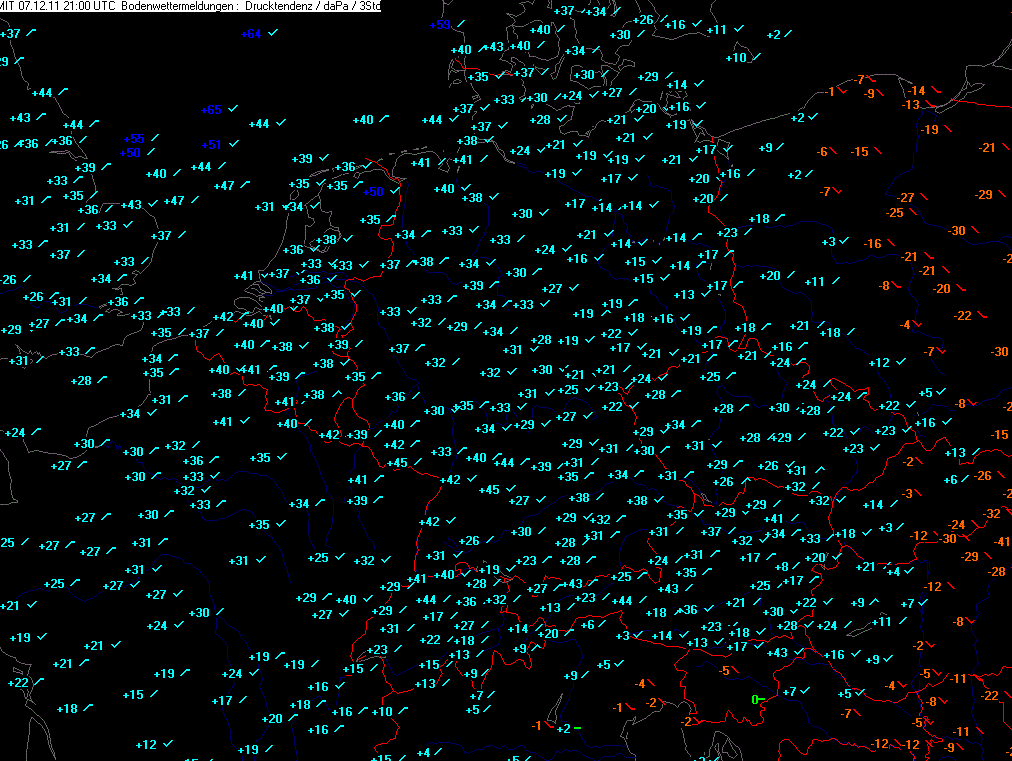Click the tendency symbol beside blue +51

click(x=233, y=144)
